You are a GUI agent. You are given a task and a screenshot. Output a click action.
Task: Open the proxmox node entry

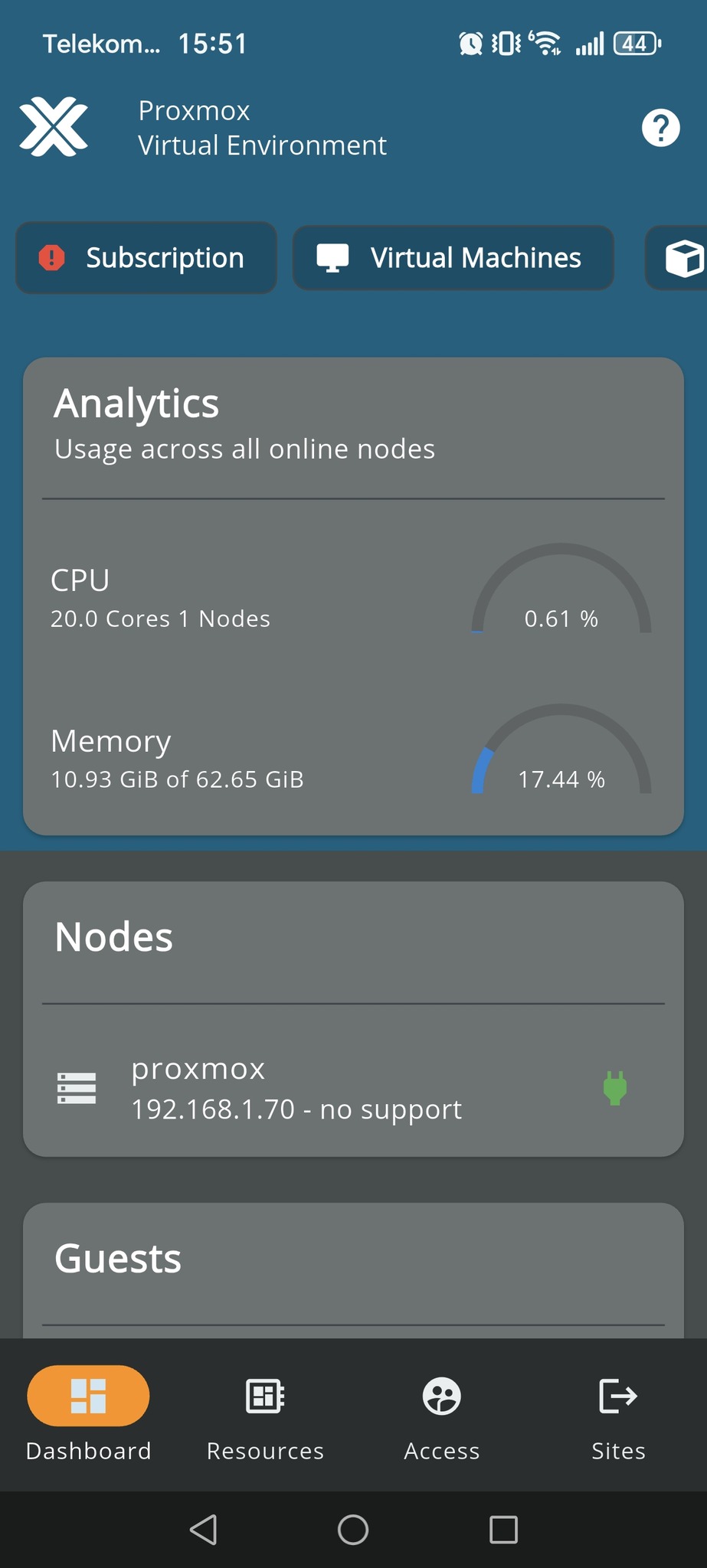(x=296, y=1088)
